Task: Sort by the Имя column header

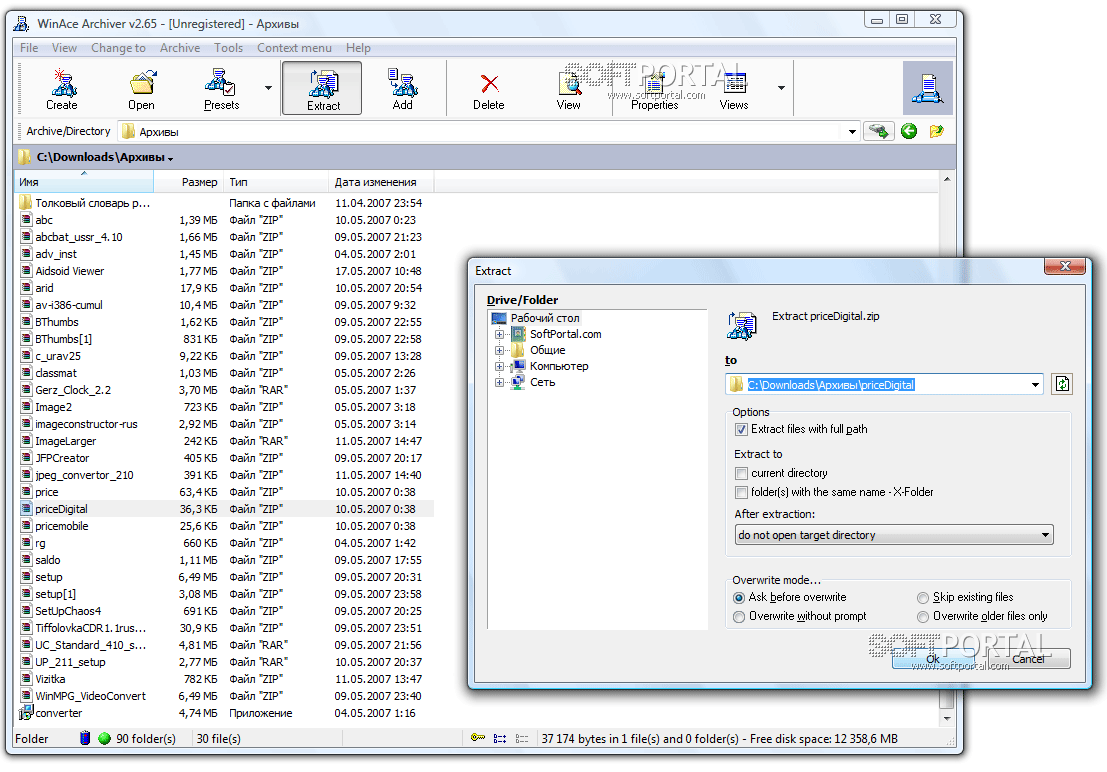Action: [x=84, y=182]
